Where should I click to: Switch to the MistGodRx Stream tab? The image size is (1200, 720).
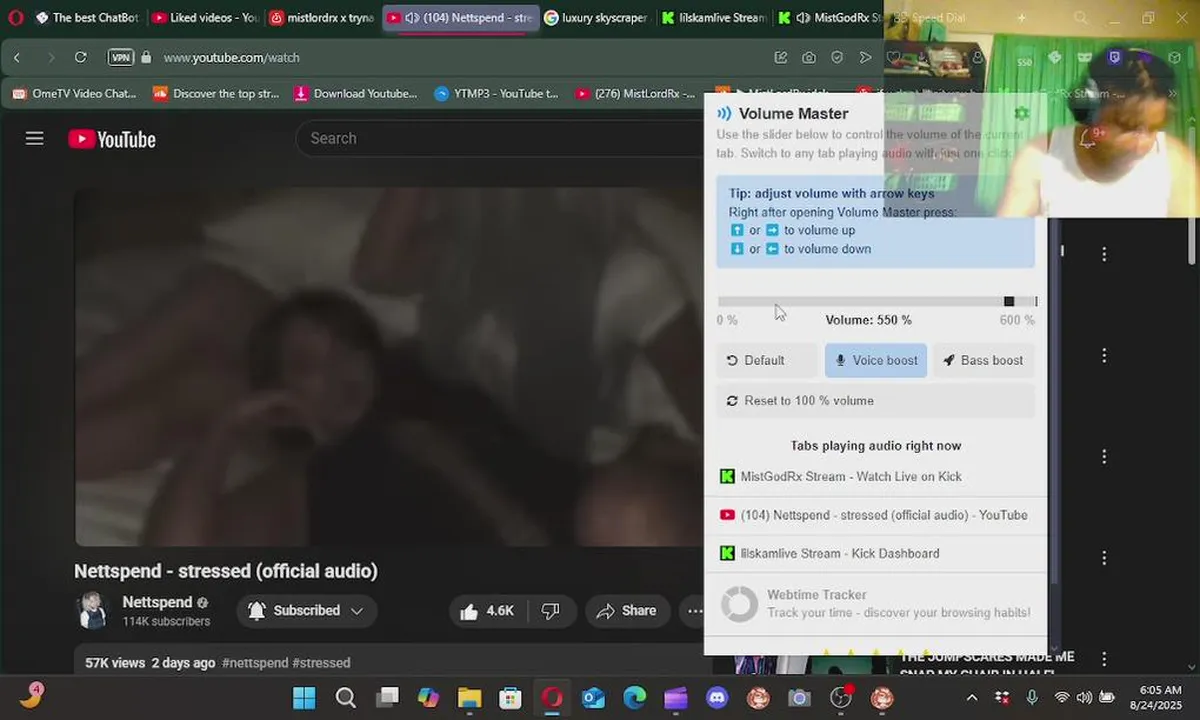[829, 18]
